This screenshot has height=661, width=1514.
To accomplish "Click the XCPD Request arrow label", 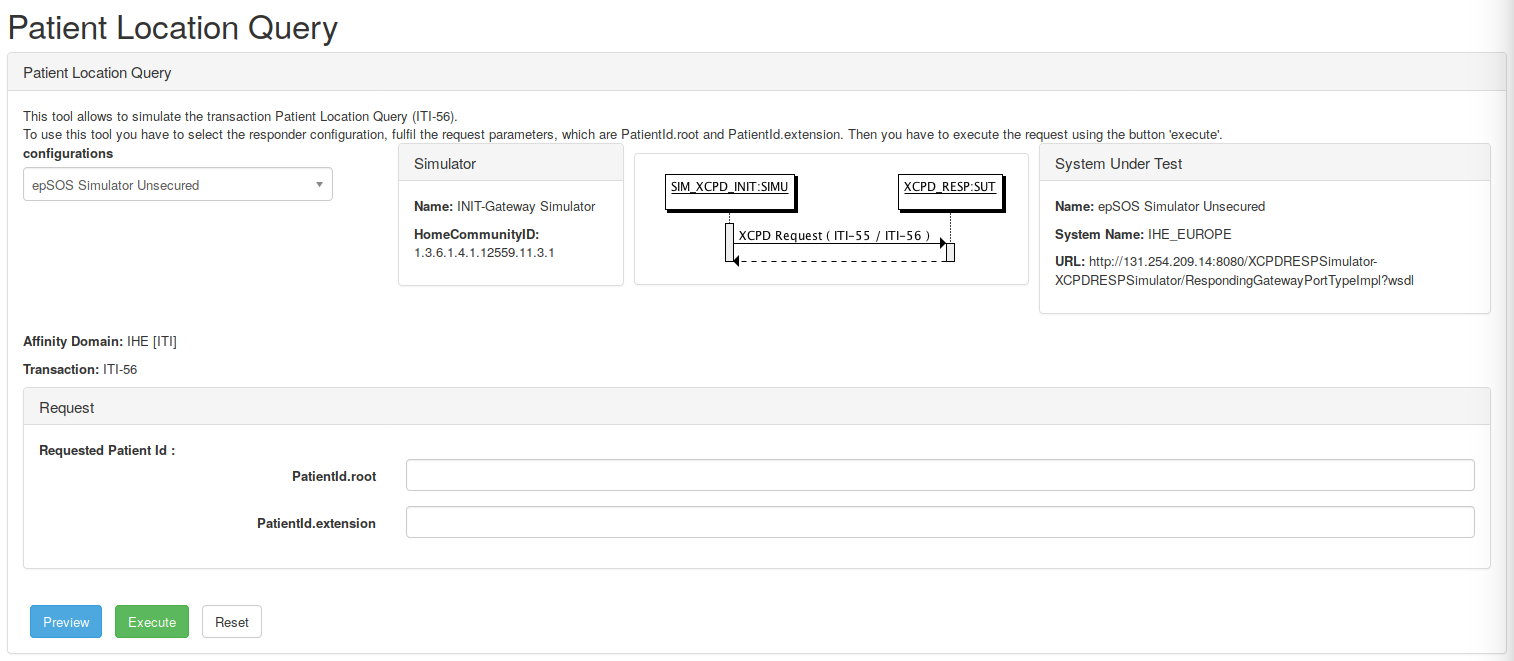I will 834,236.
